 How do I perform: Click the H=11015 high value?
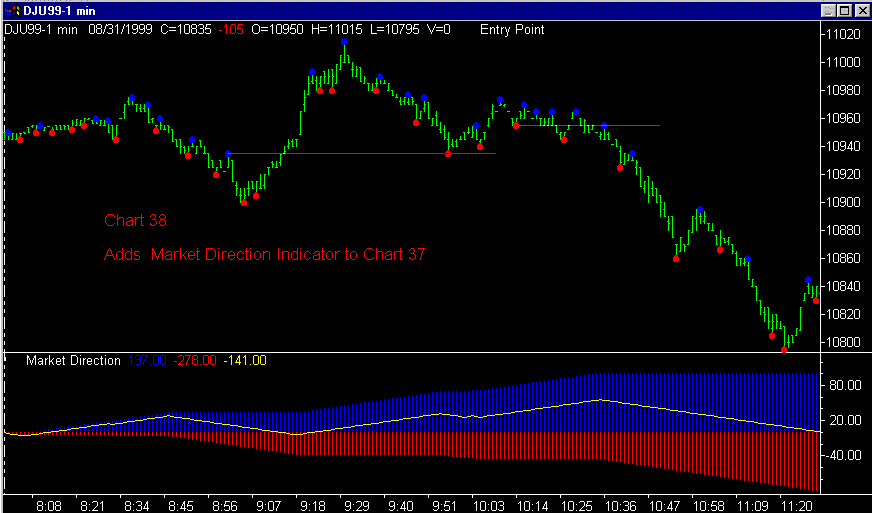[336, 29]
